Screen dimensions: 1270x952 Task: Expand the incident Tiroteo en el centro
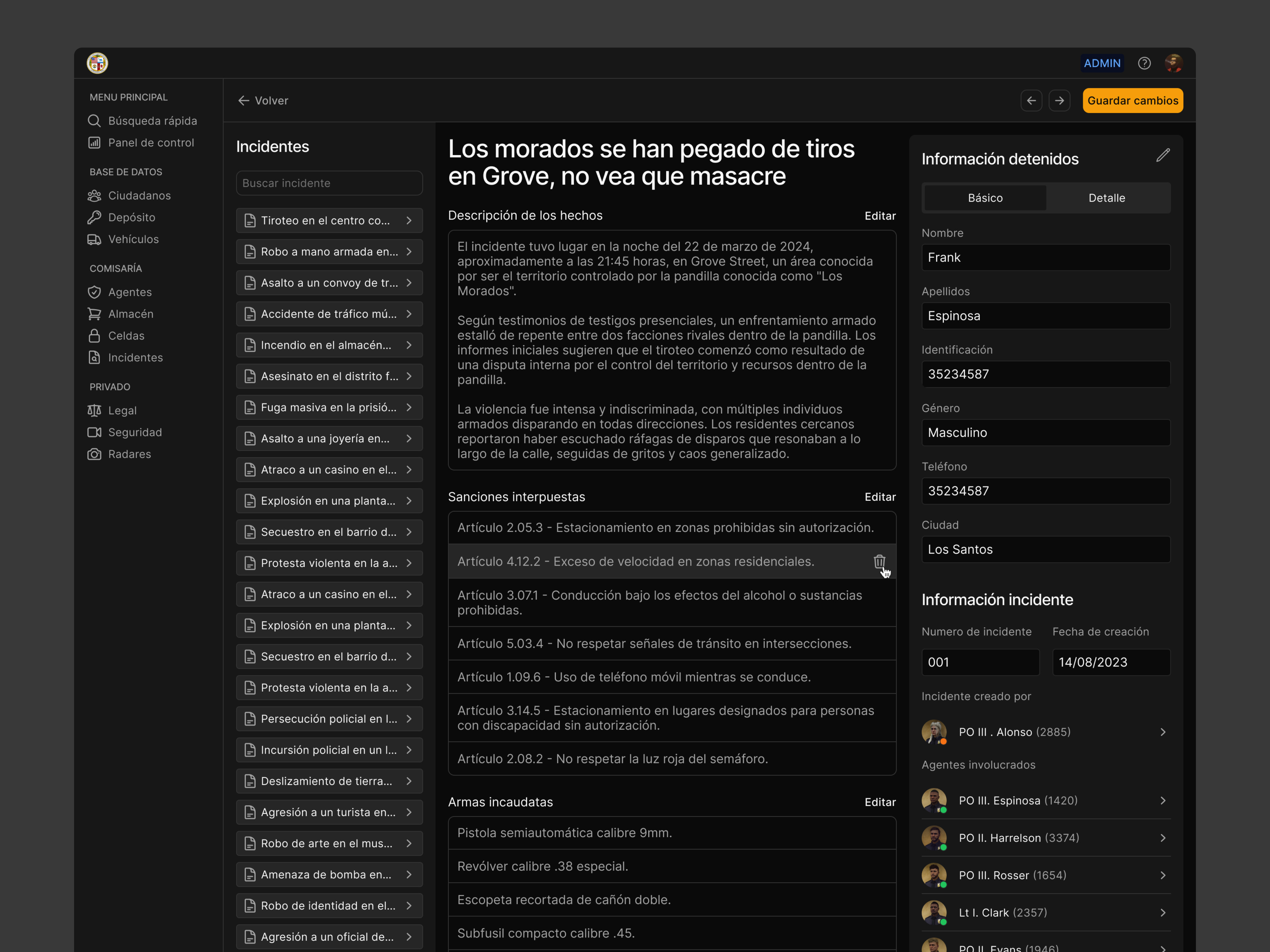coord(329,220)
